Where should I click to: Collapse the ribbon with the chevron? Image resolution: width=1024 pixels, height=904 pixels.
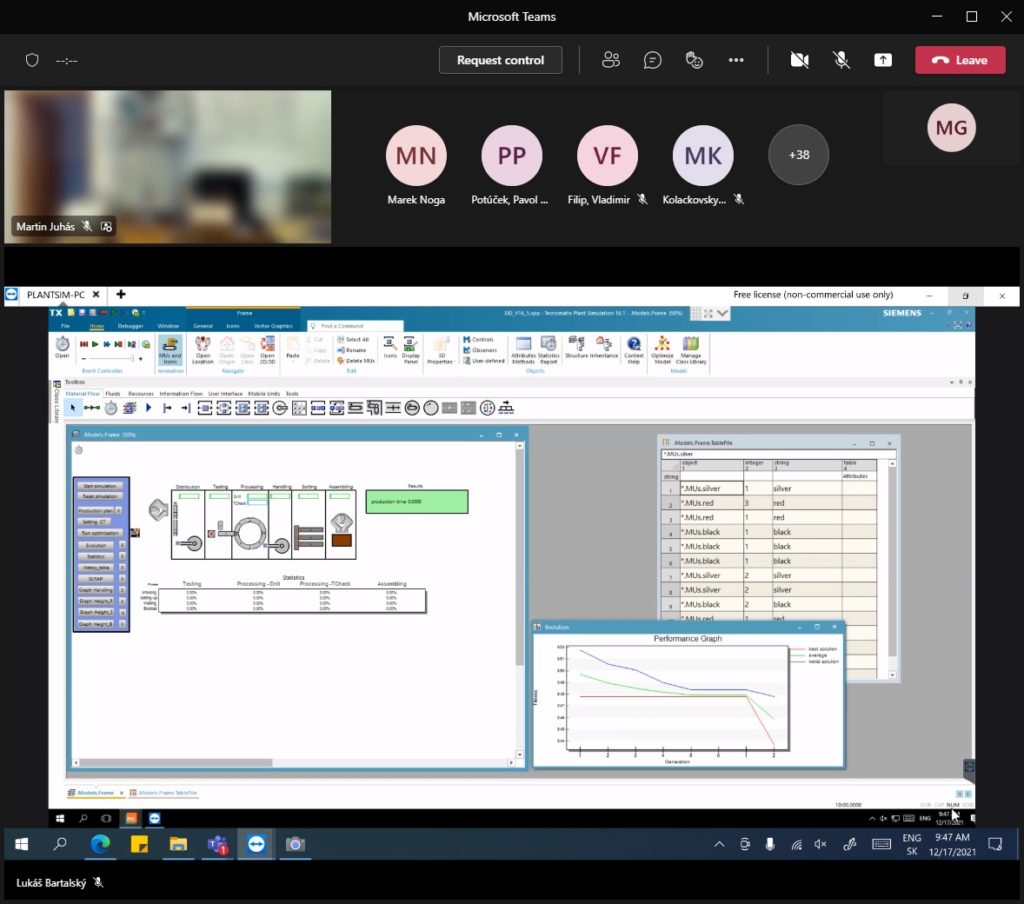722,314
